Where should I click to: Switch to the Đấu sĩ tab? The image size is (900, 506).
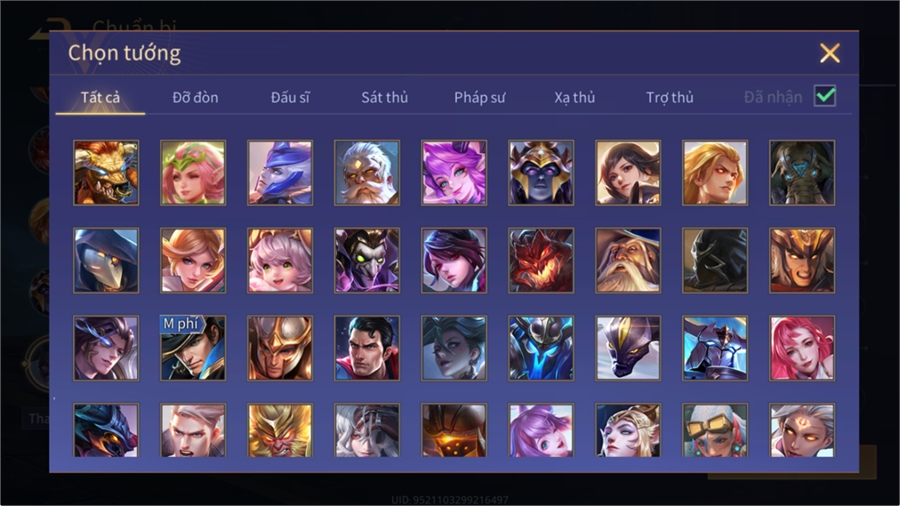point(290,98)
